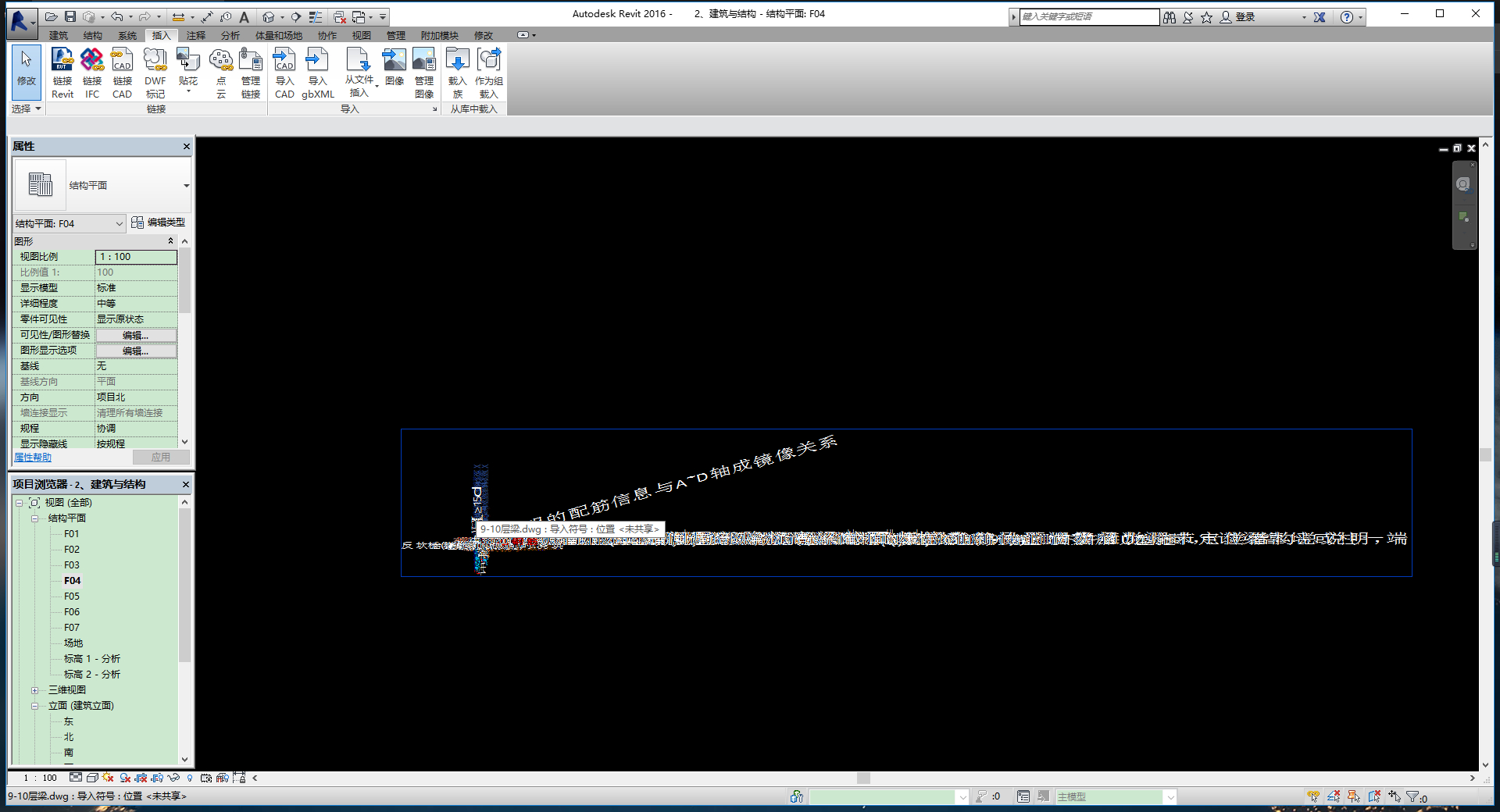Open the 结构平面: F04 instance dropdown
The height and width of the screenshot is (812, 1500).
click(69, 223)
